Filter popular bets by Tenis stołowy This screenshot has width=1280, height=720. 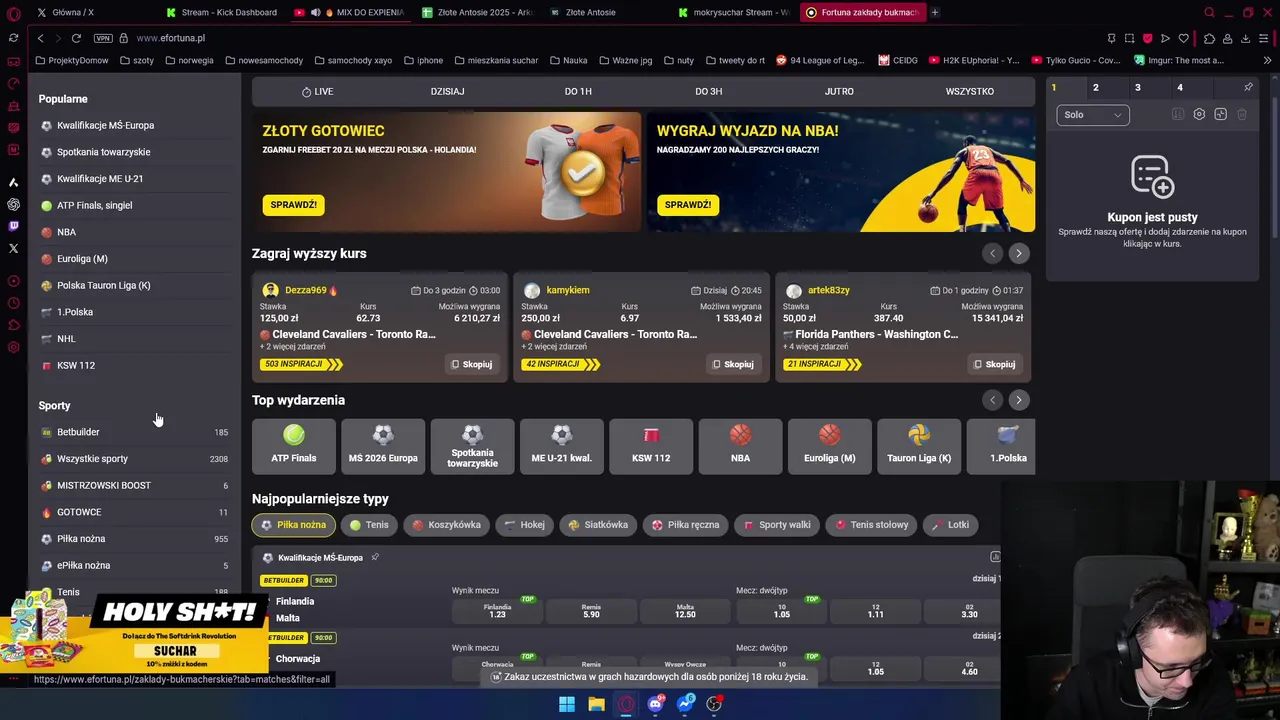872,524
